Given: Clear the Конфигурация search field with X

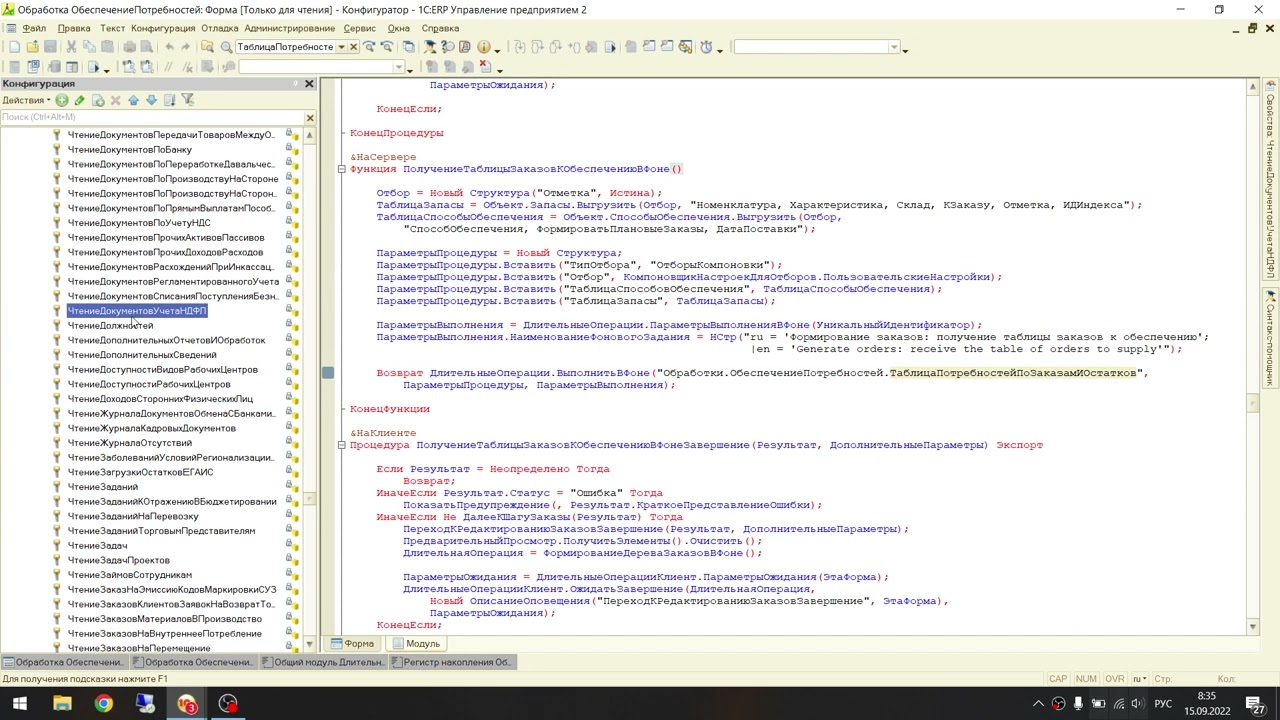Looking at the screenshot, I should pyautogui.click(x=309, y=118).
